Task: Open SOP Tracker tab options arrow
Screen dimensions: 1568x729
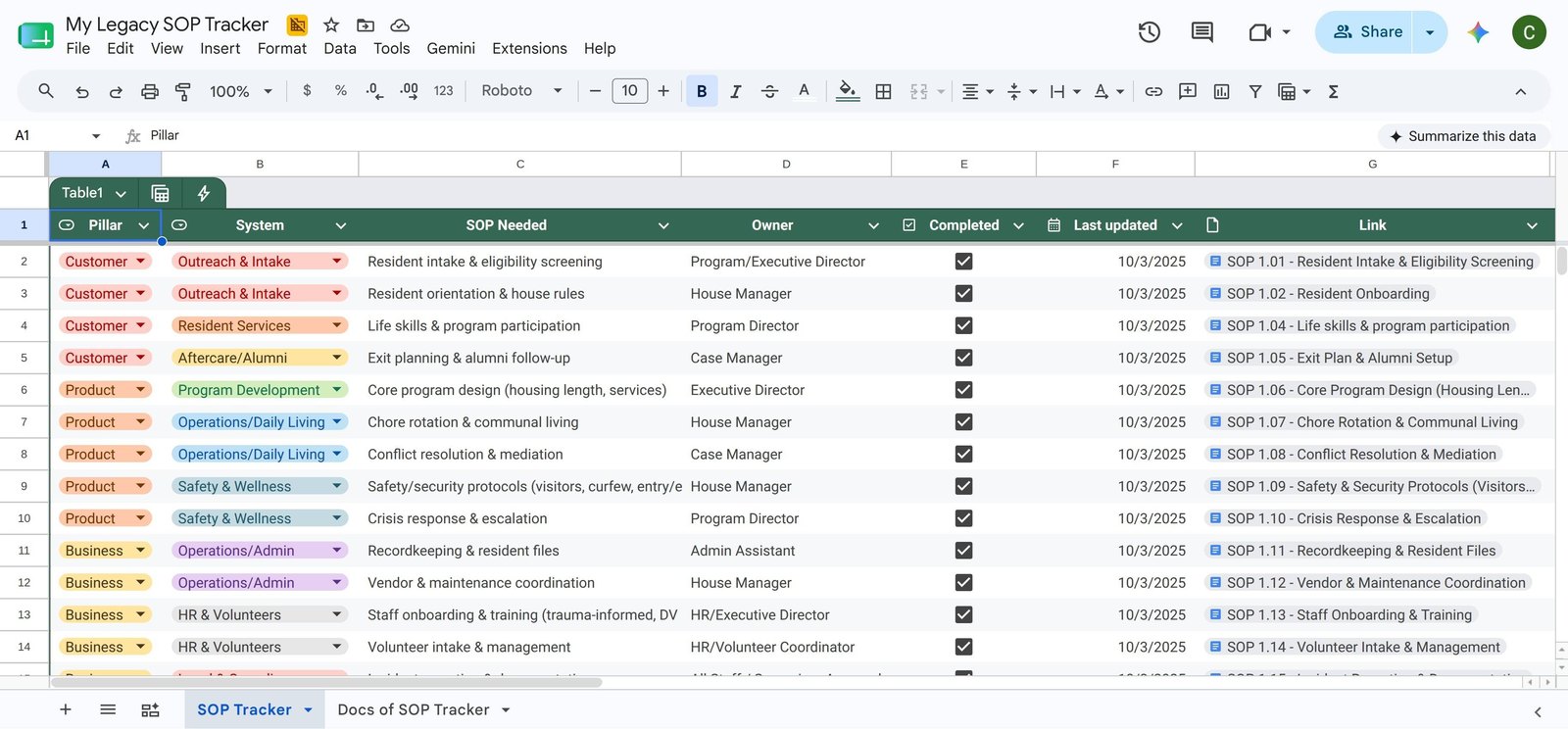Action: tap(308, 709)
